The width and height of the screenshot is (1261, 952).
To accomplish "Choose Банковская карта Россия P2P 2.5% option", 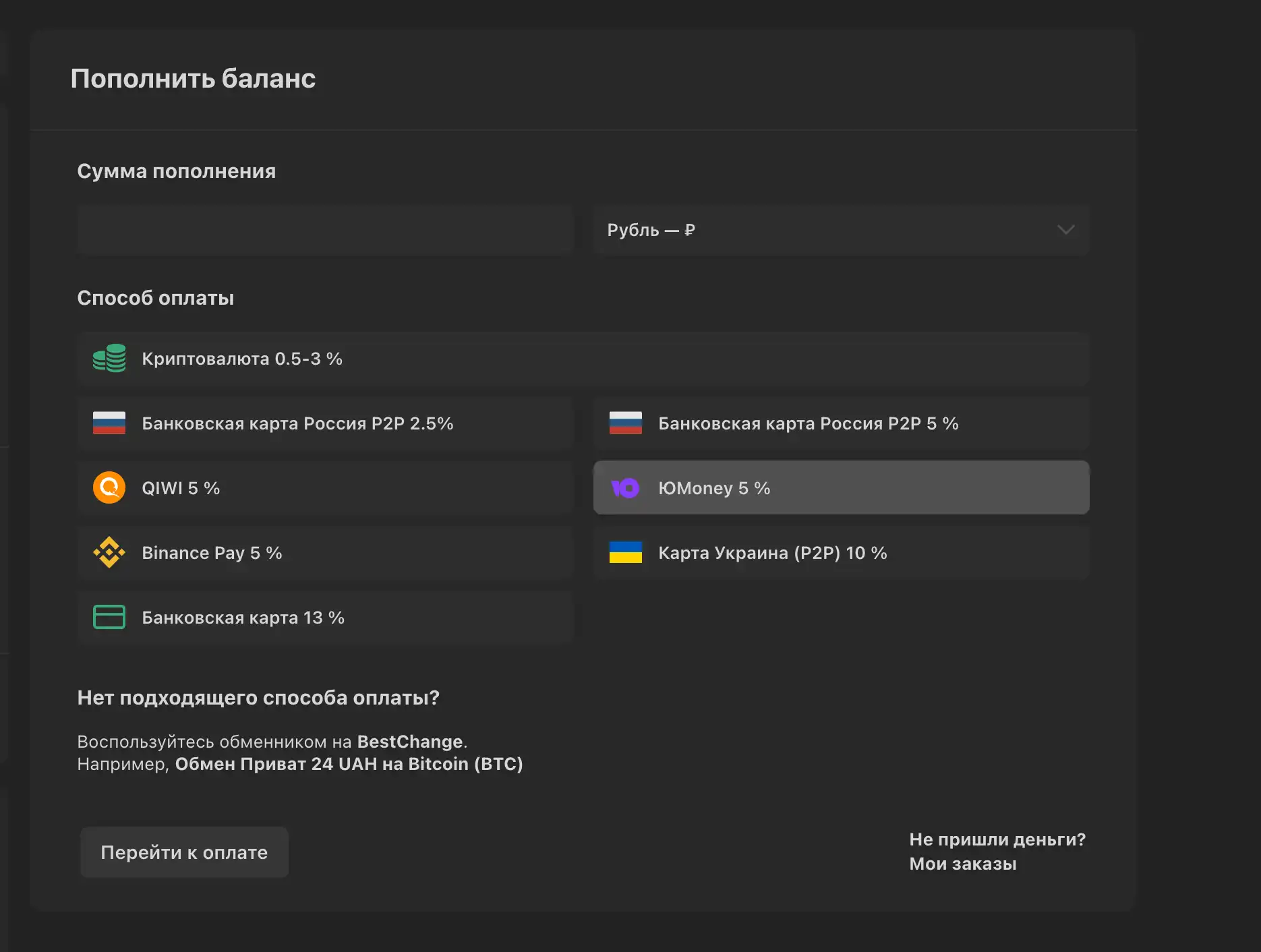I will (326, 423).
